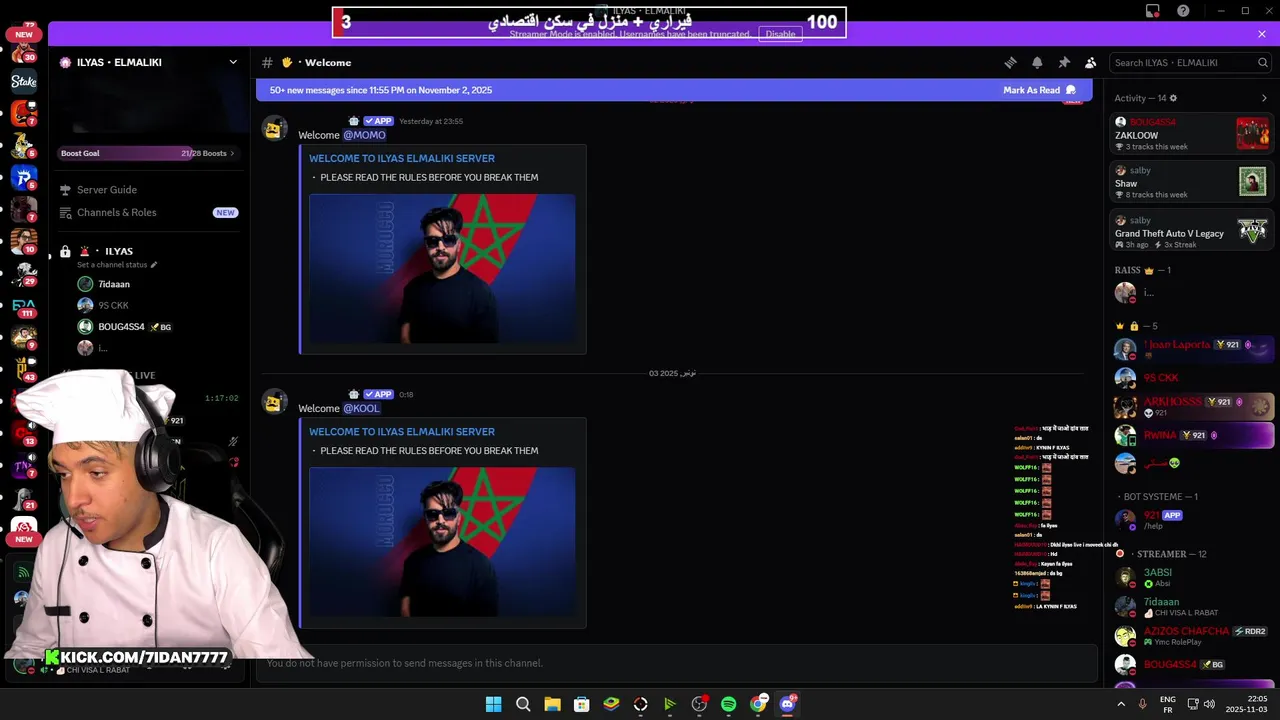The width and height of the screenshot is (1280, 720).
Task: Open Grand Theft Auto V Legacy activity
Action: coord(1192,232)
